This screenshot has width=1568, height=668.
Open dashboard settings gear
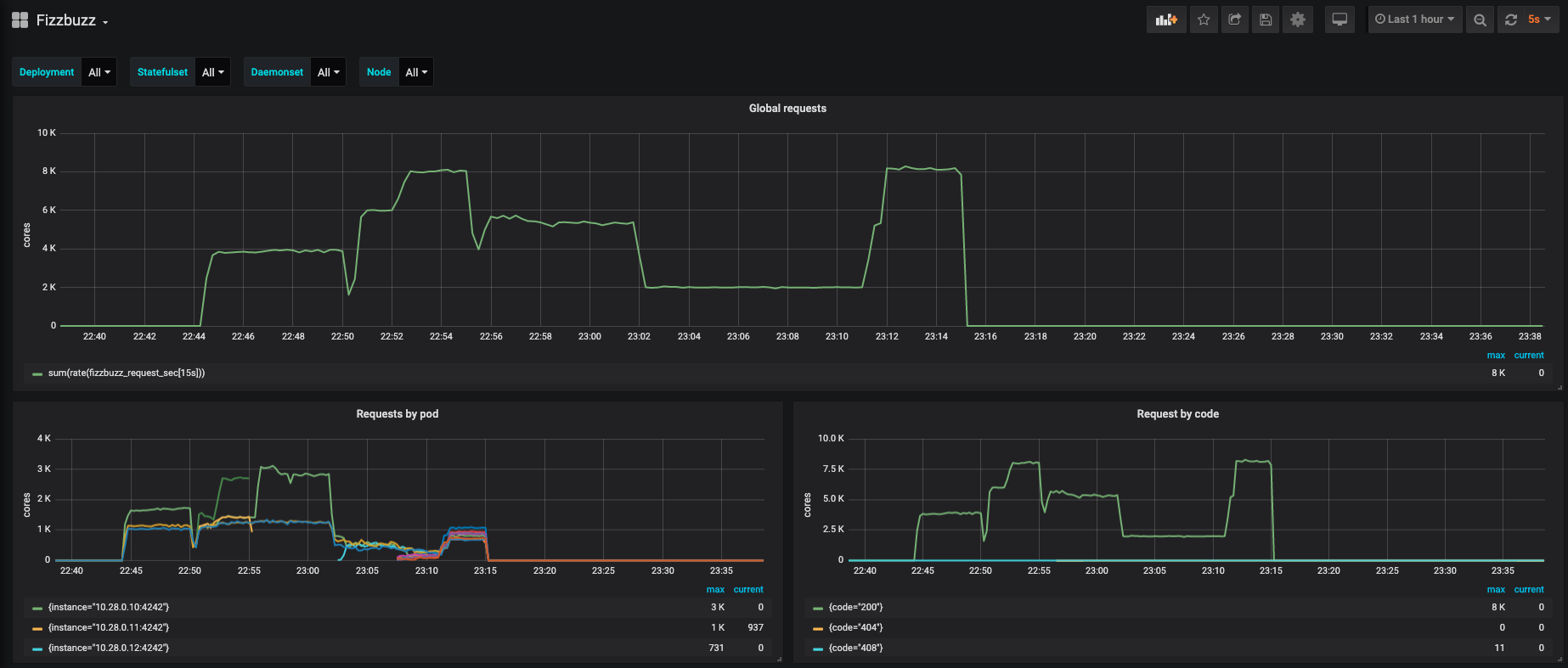coord(1298,20)
